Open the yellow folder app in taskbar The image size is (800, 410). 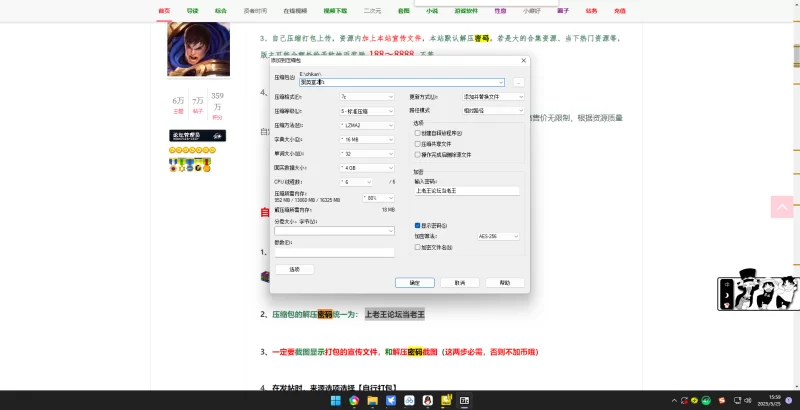[x=446, y=401]
